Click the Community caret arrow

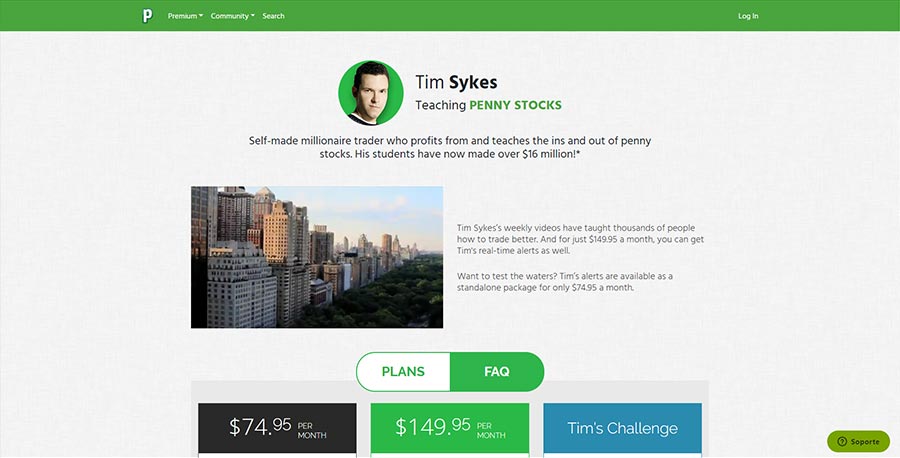coord(253,16)
